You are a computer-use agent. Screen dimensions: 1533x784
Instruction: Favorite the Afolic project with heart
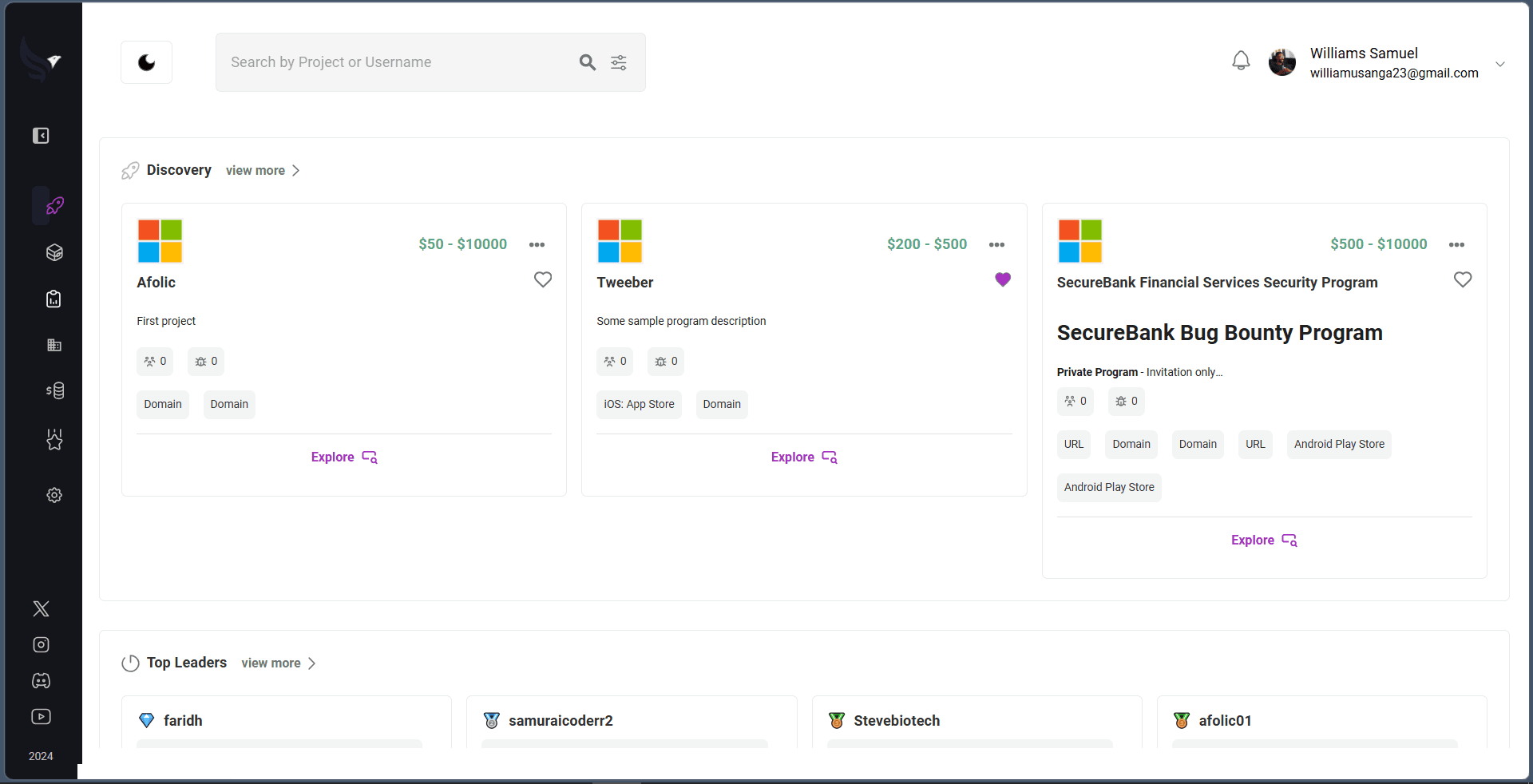click(x=543, y=279)
